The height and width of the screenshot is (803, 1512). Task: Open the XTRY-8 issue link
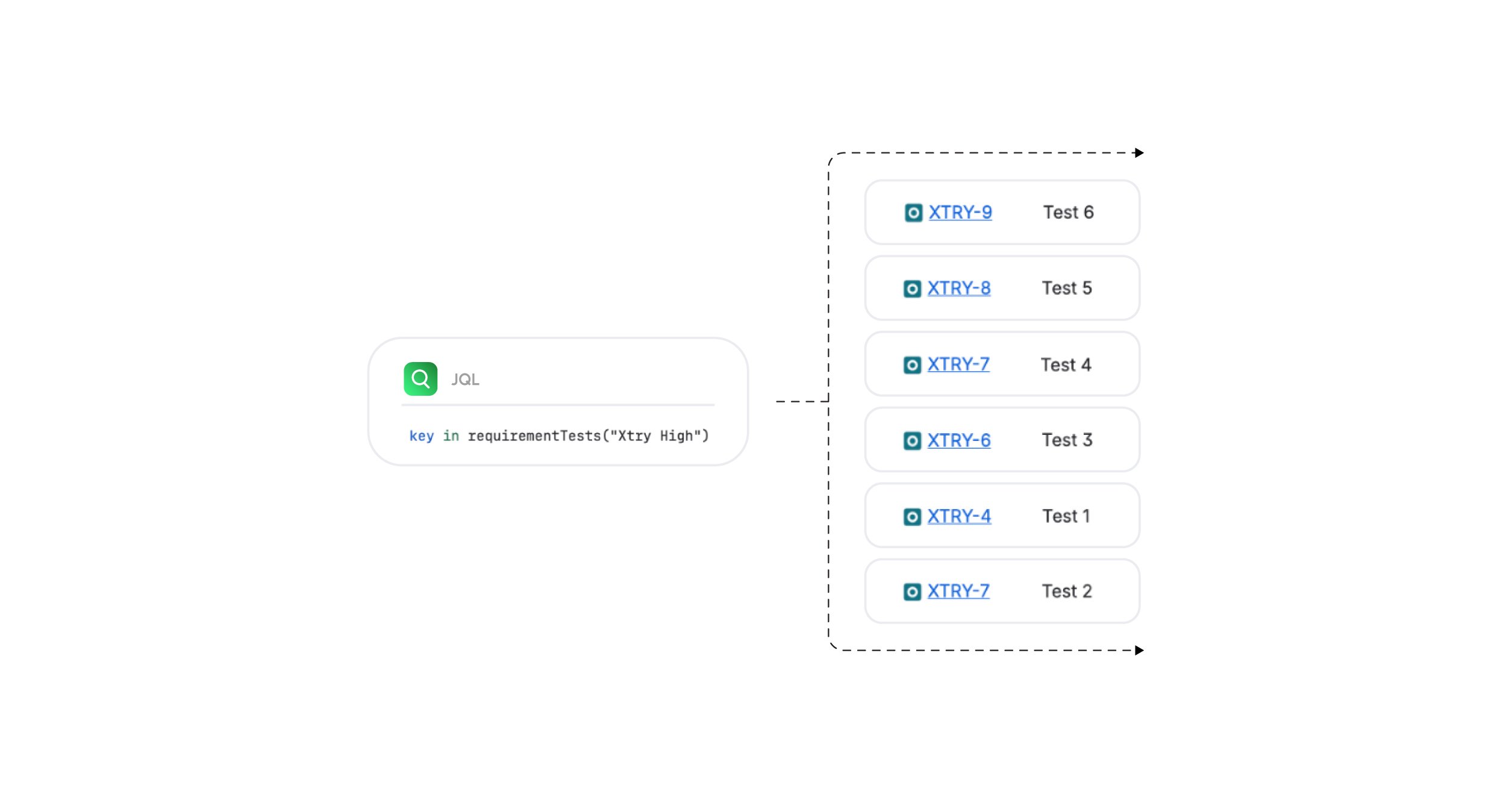coord(959,289)
